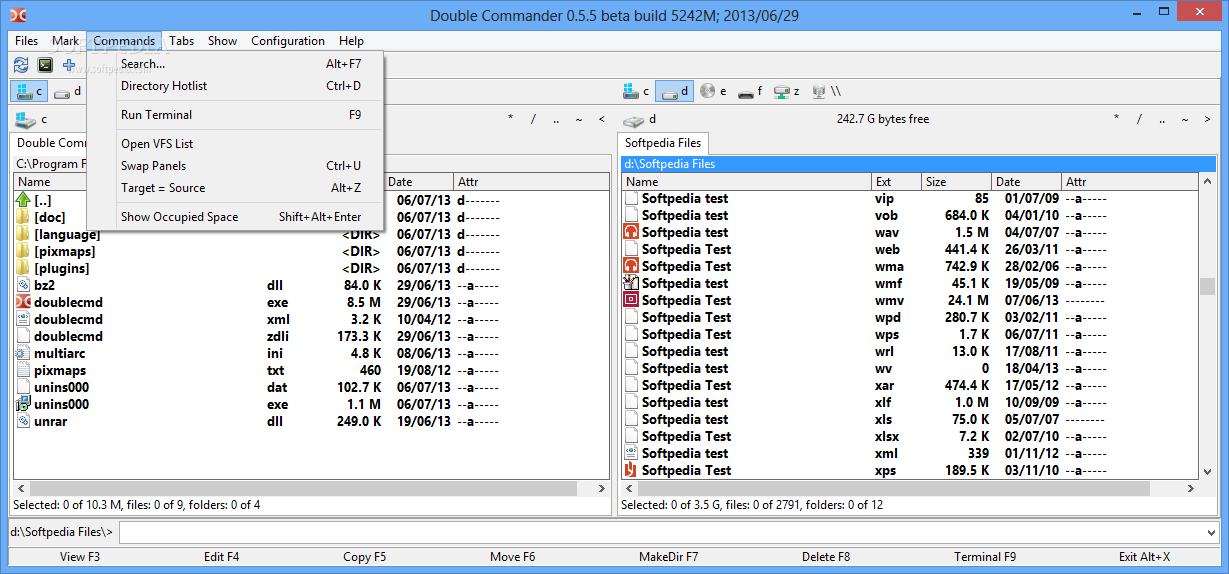This screenshot has width=1229, height=574.
Task: Click the Move F6 button
Action: 512,557
